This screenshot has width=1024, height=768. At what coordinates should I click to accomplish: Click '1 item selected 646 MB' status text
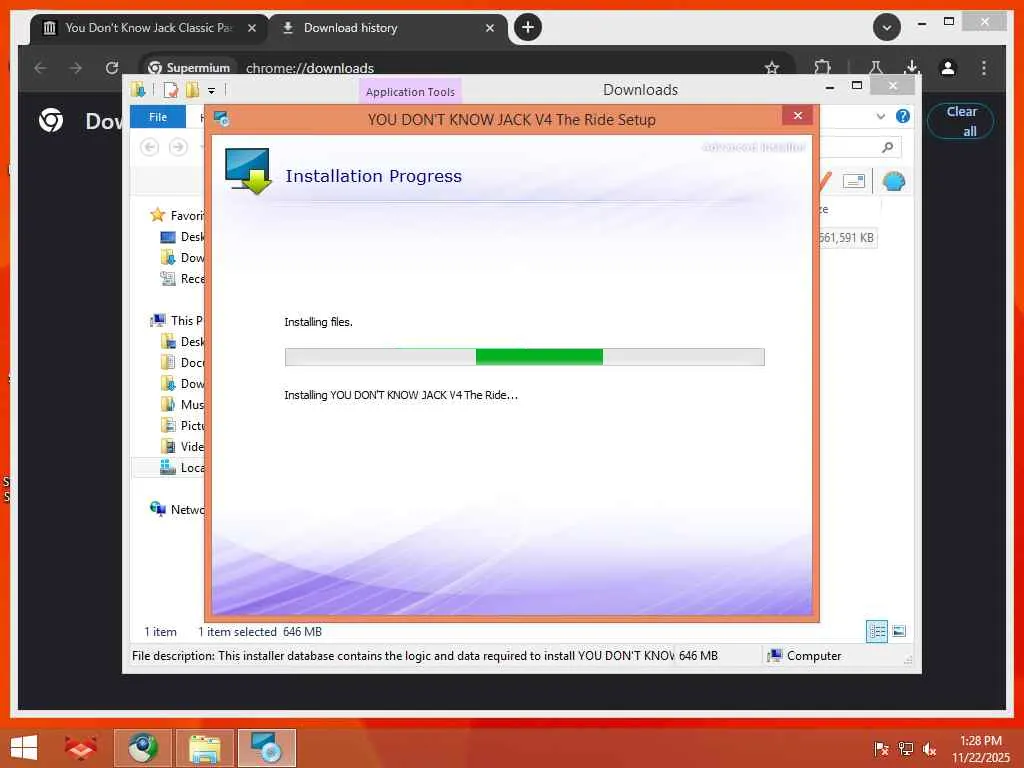pyautogui.click(x=259, y=632)
